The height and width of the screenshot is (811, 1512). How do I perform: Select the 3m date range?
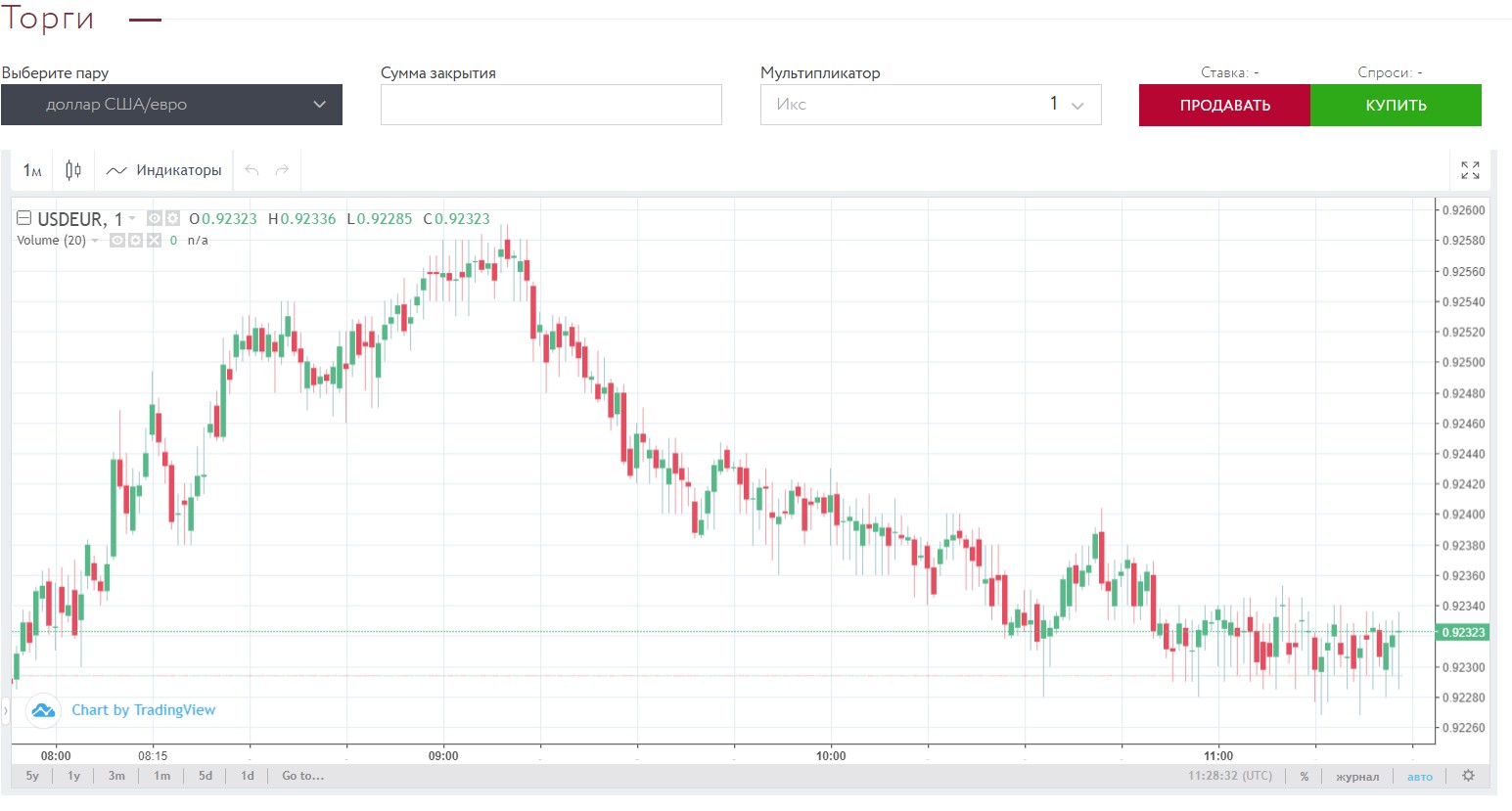pos(116,776)
